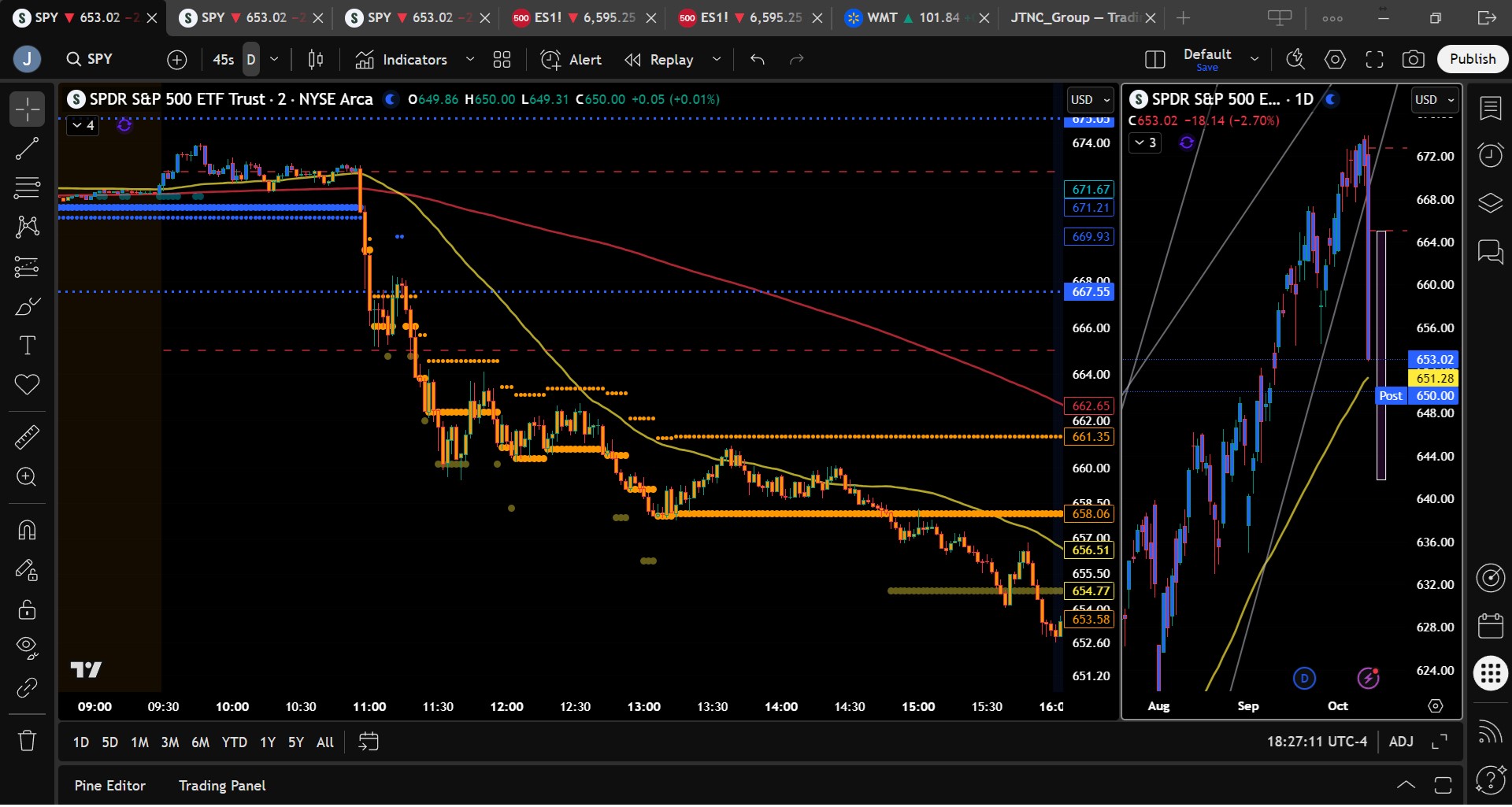Toggle the chain link drawing sync tool
This screenshot has height=807, width=1512.
coord(27,688)
